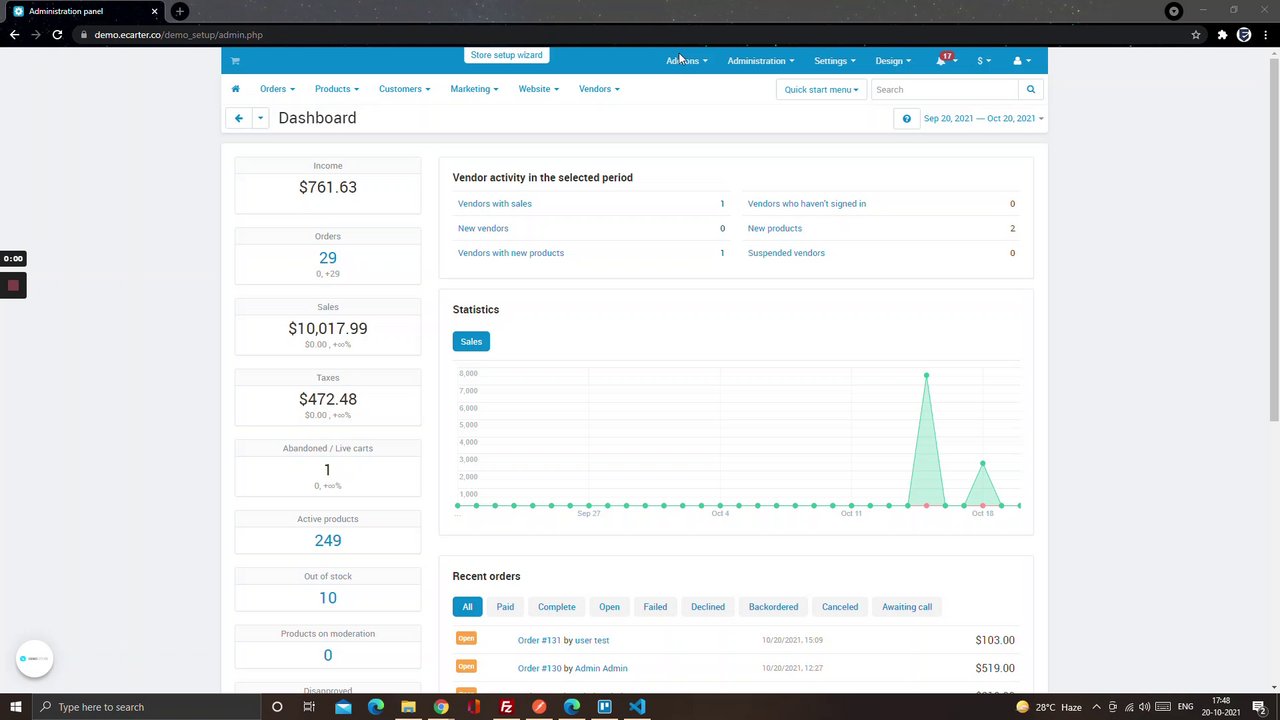
Task: Filter recent orders by Backordered
Action: click(773, 607)
